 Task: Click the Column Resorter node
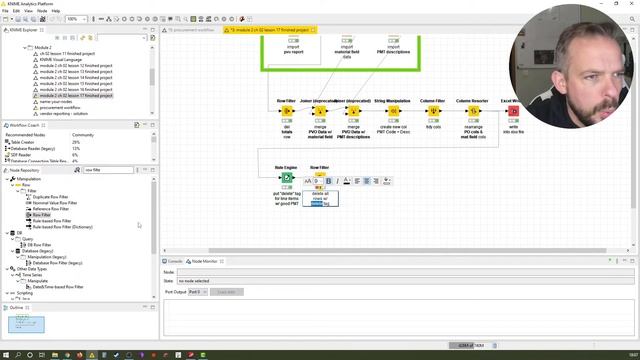473,111
